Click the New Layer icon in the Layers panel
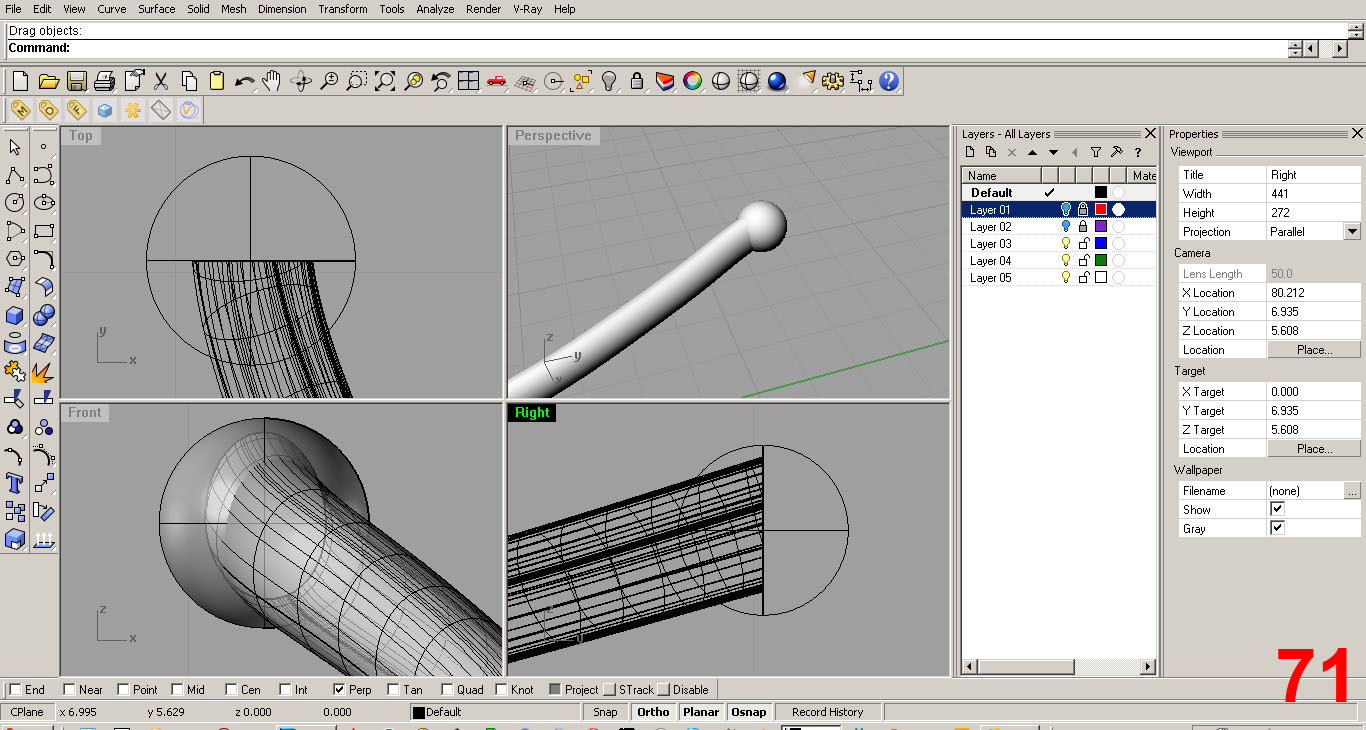The height and width of the screenshot is (730, 1366). tap(970, 152)
